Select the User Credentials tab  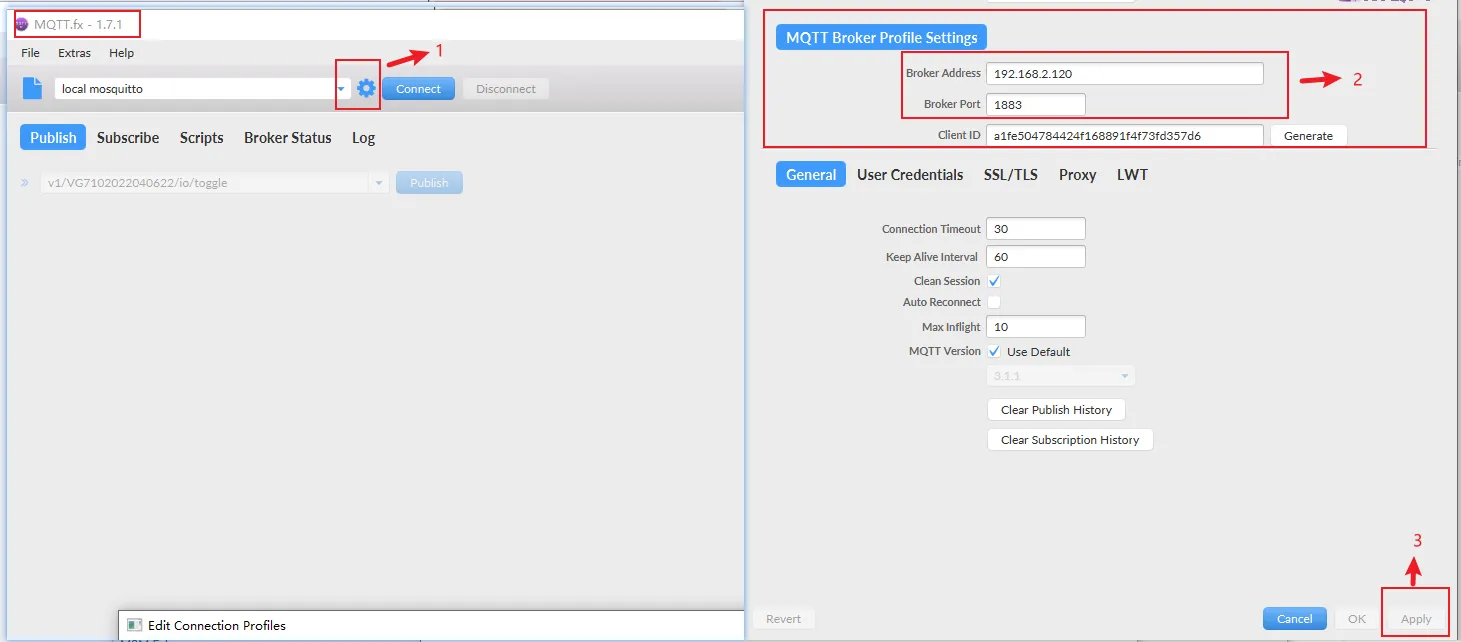910,174
